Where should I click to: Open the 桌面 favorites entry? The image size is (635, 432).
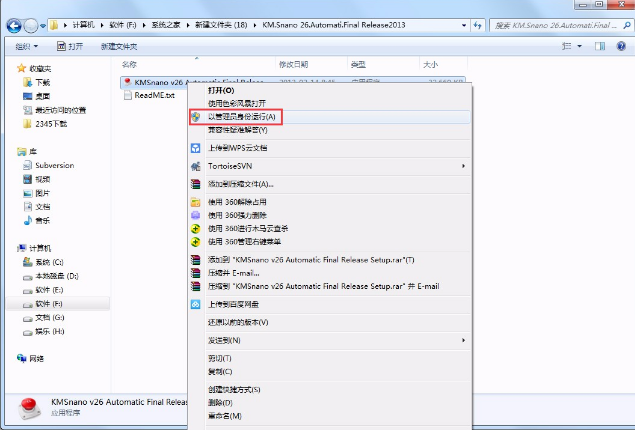pyautogui.click(x=42, y=96)
